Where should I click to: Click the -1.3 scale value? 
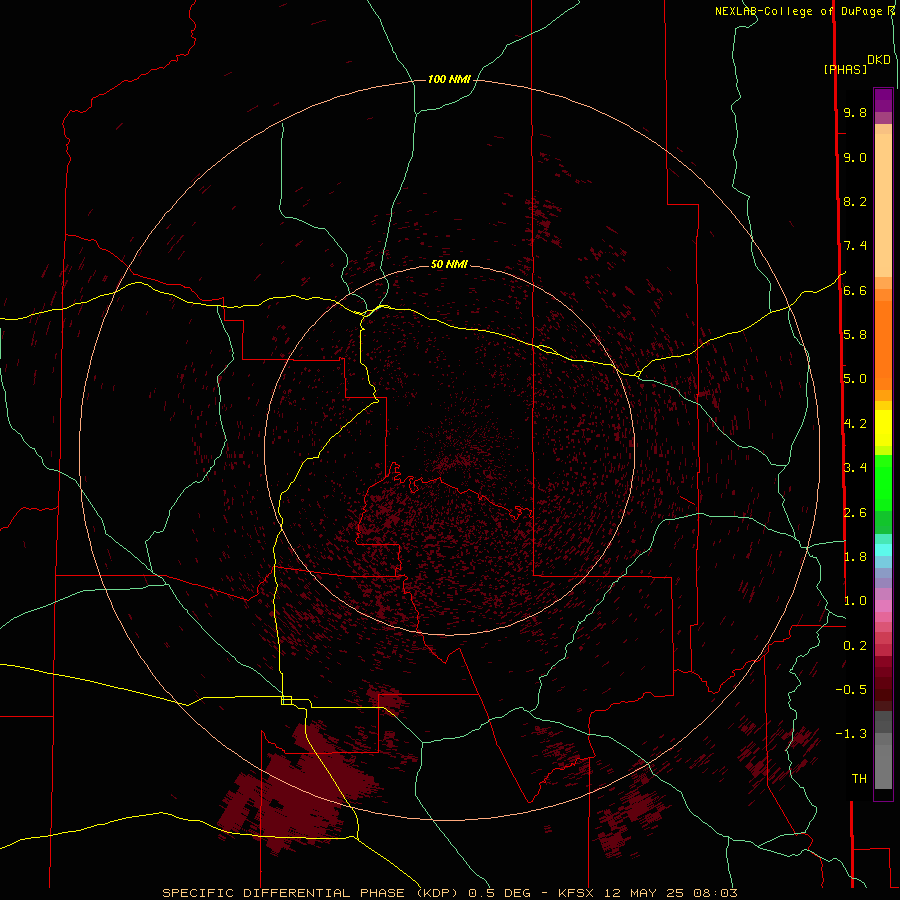coord(851,734)
